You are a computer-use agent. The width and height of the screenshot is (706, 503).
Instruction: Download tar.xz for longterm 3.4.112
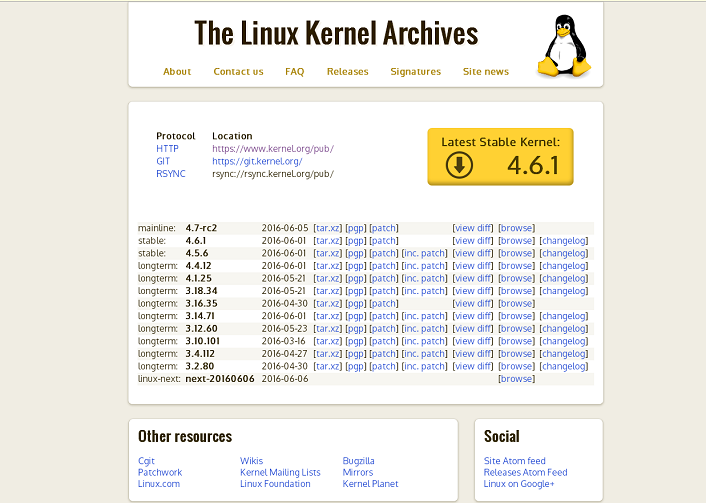click(328, 354)
